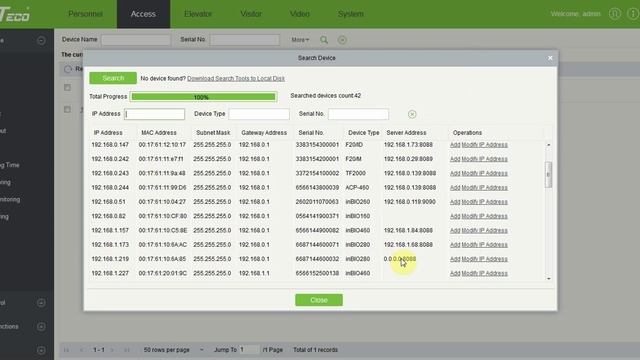Focus the Device Type filter field

click(x=259, y=114)
